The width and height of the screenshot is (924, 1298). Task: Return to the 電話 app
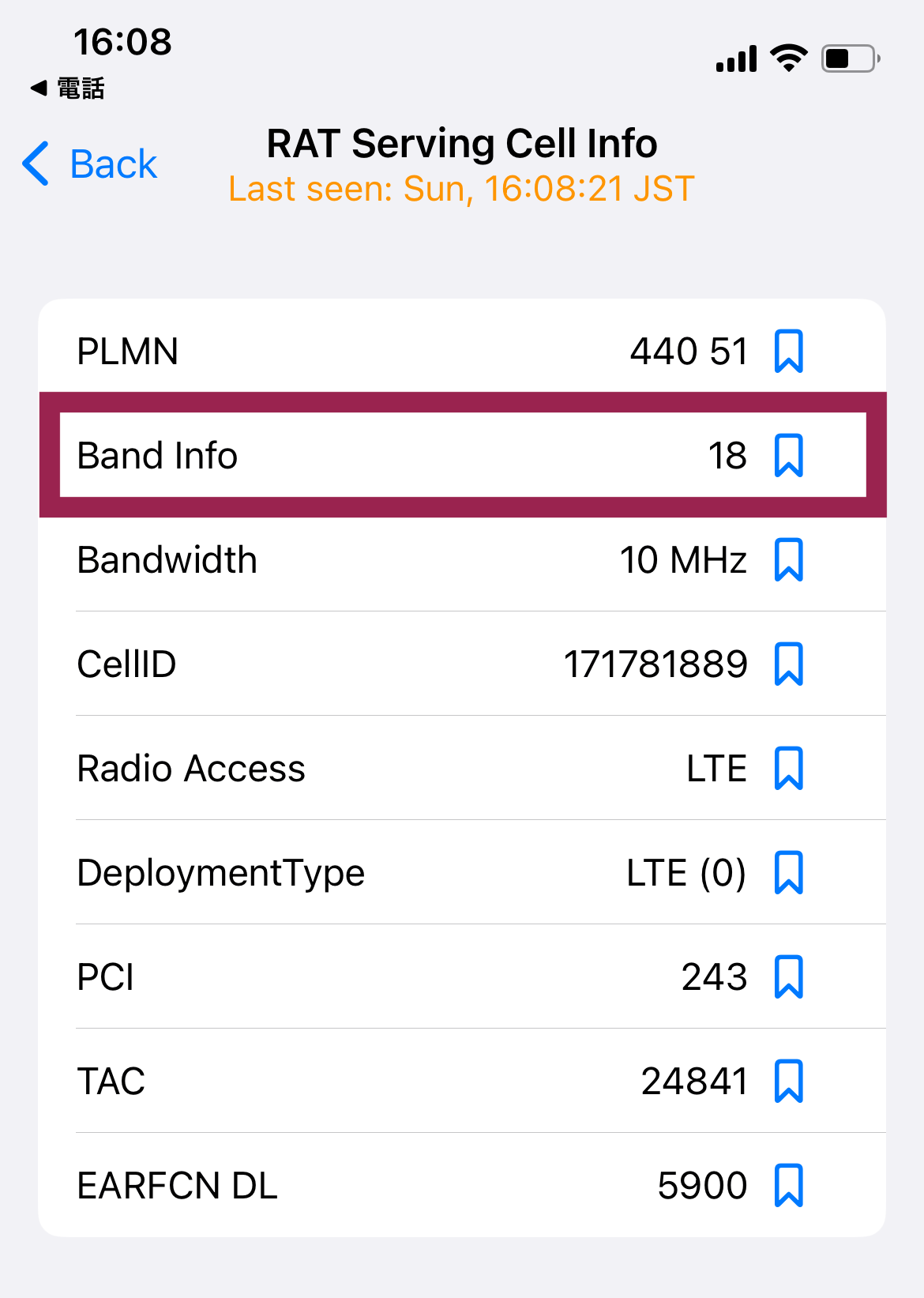(69, 88)
